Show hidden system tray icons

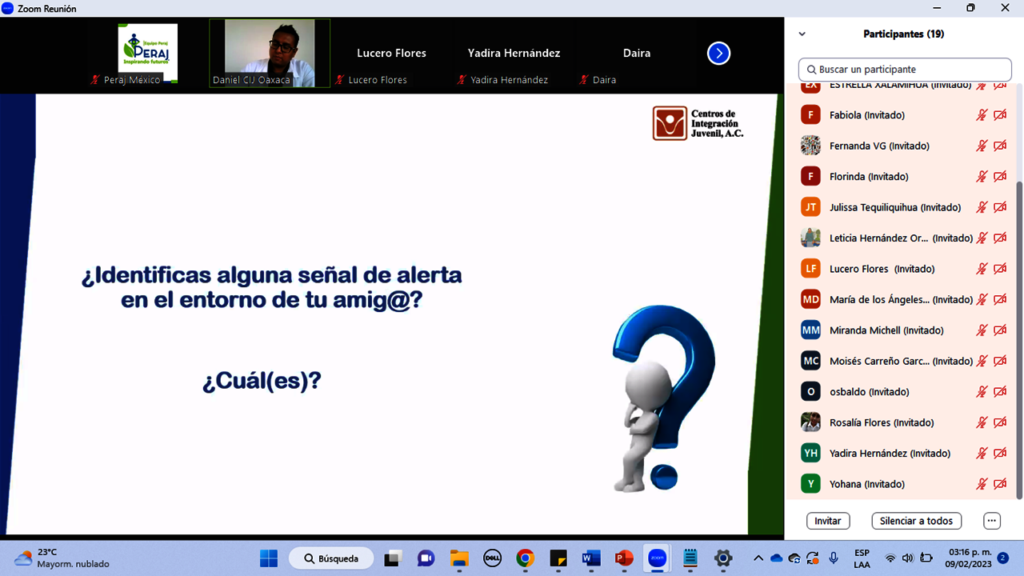758,558
